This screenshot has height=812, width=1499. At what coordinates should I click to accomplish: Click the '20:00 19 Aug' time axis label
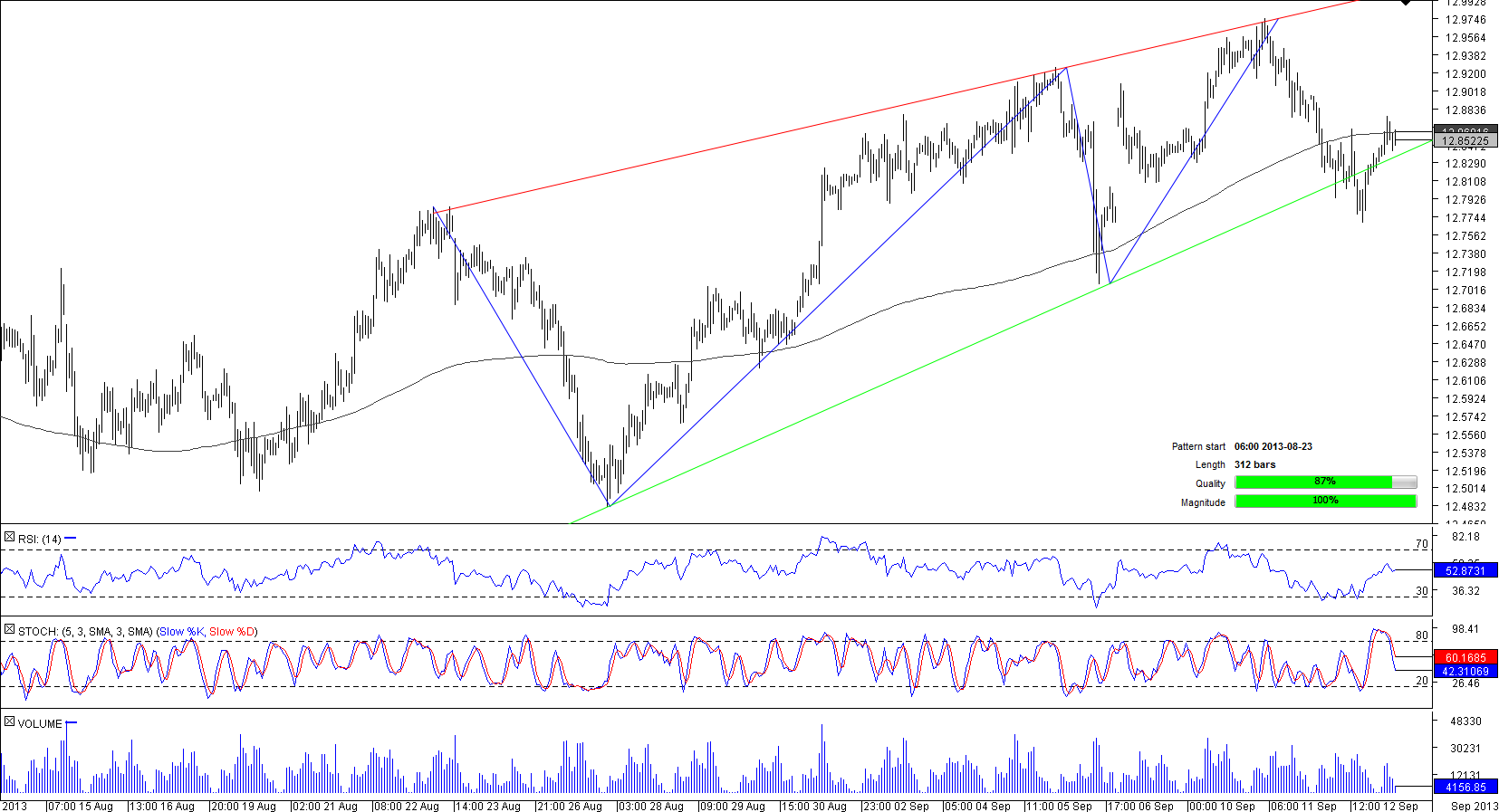[x=243, y=806]
